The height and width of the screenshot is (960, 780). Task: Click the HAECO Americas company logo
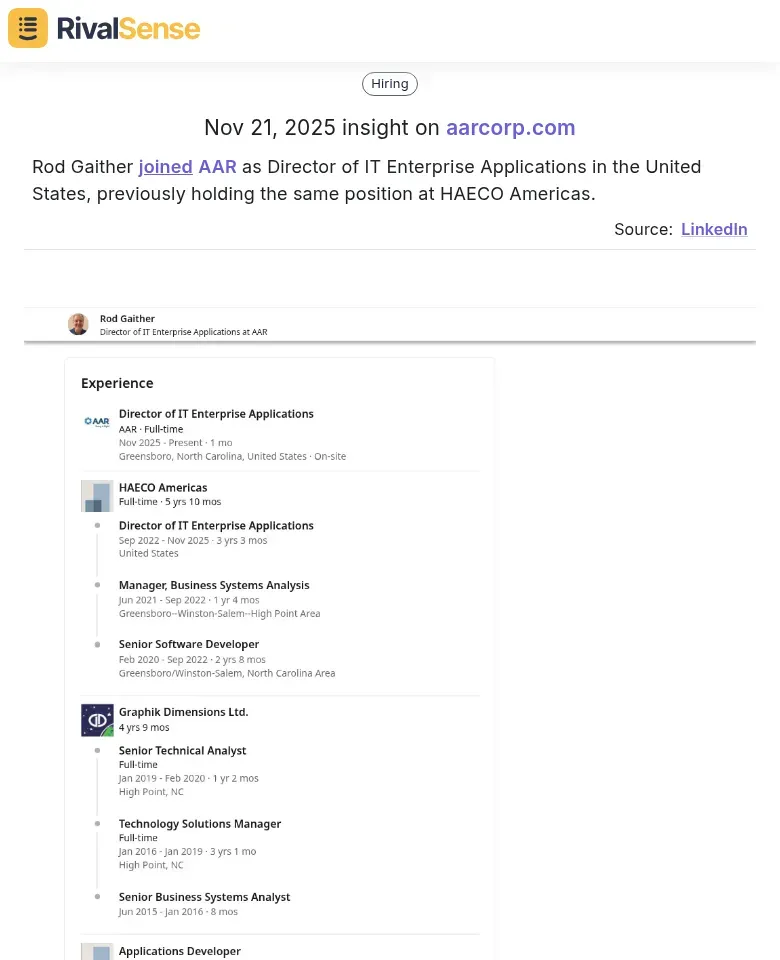[x=97, y=496]
